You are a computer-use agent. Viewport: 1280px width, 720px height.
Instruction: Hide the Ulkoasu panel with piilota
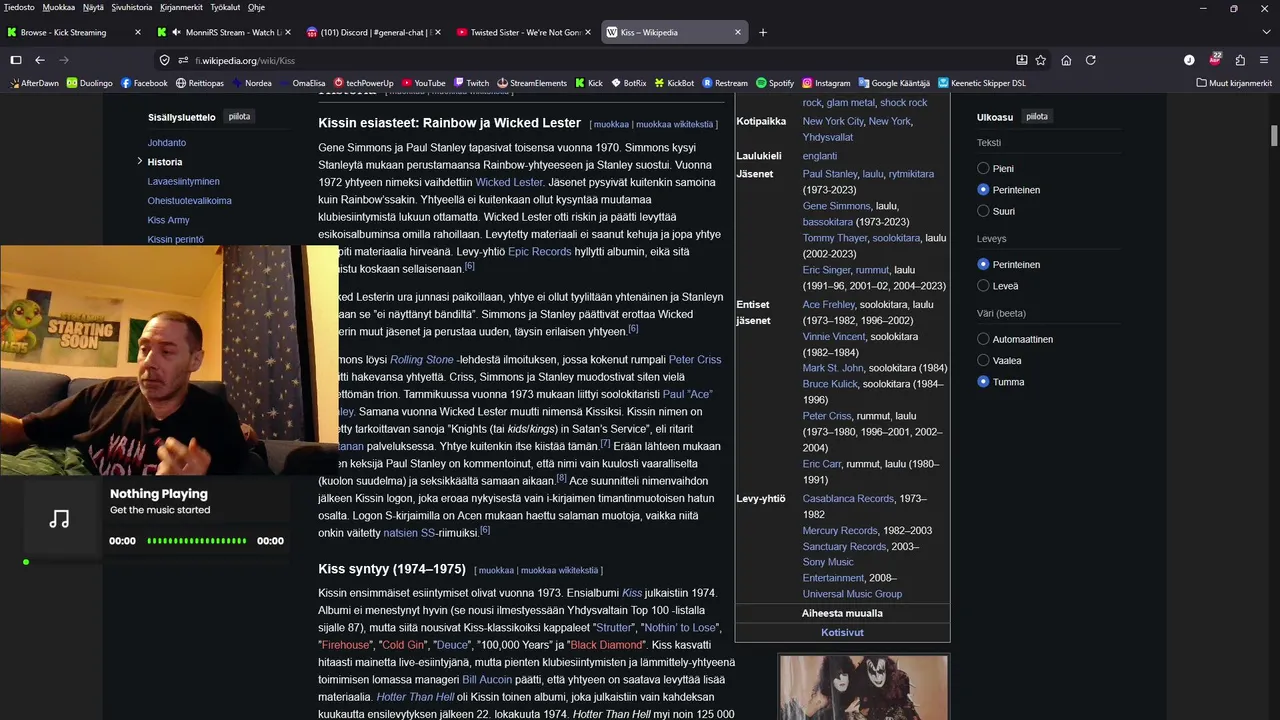pyautogui.click(x=1037, y=116)
